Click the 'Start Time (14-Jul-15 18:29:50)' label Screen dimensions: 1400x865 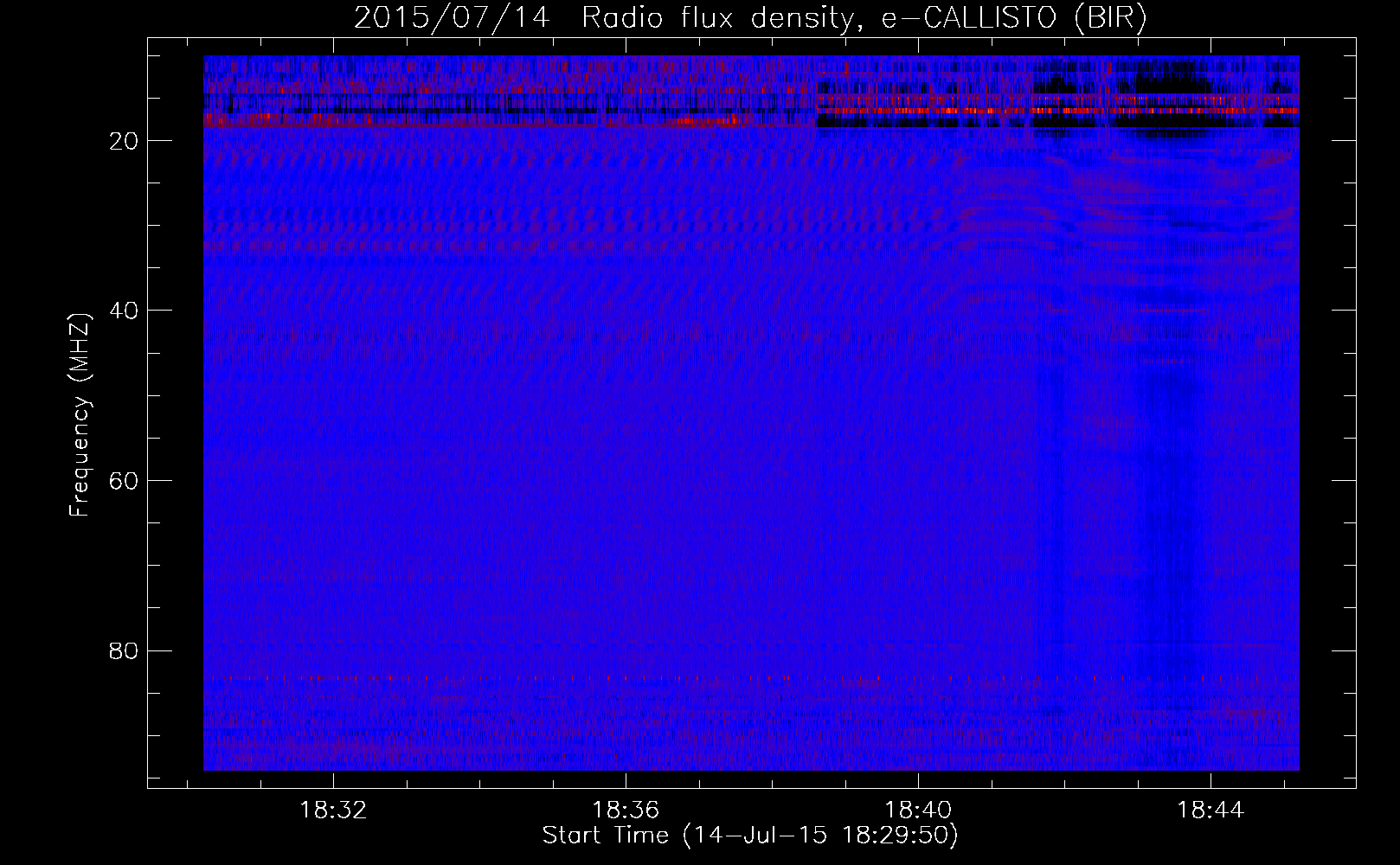(750, 836)
